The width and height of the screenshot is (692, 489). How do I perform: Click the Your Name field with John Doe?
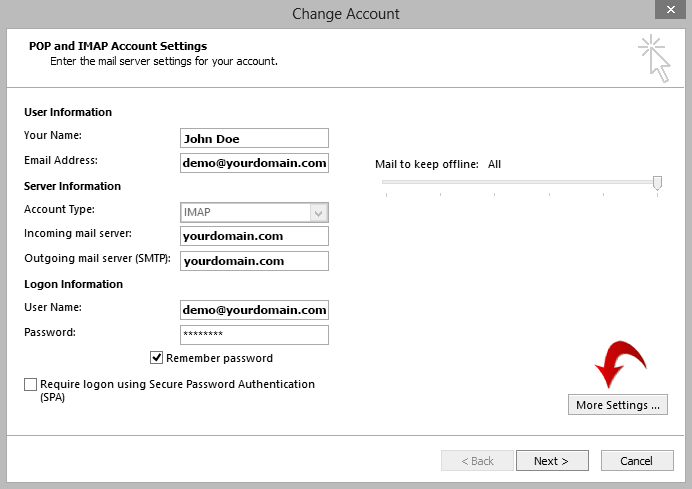click(x=254, y=138)
